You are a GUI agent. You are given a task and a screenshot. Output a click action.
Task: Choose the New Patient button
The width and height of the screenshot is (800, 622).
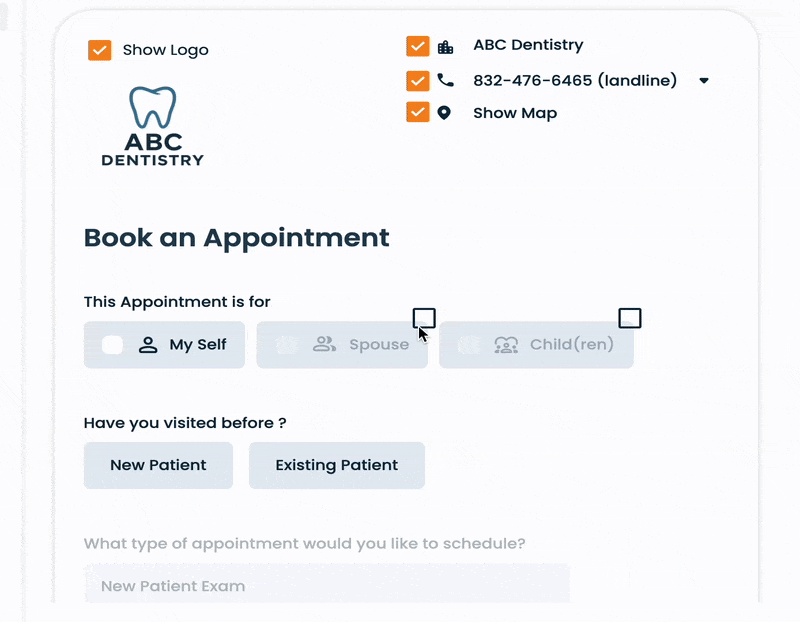click(158, 465)
